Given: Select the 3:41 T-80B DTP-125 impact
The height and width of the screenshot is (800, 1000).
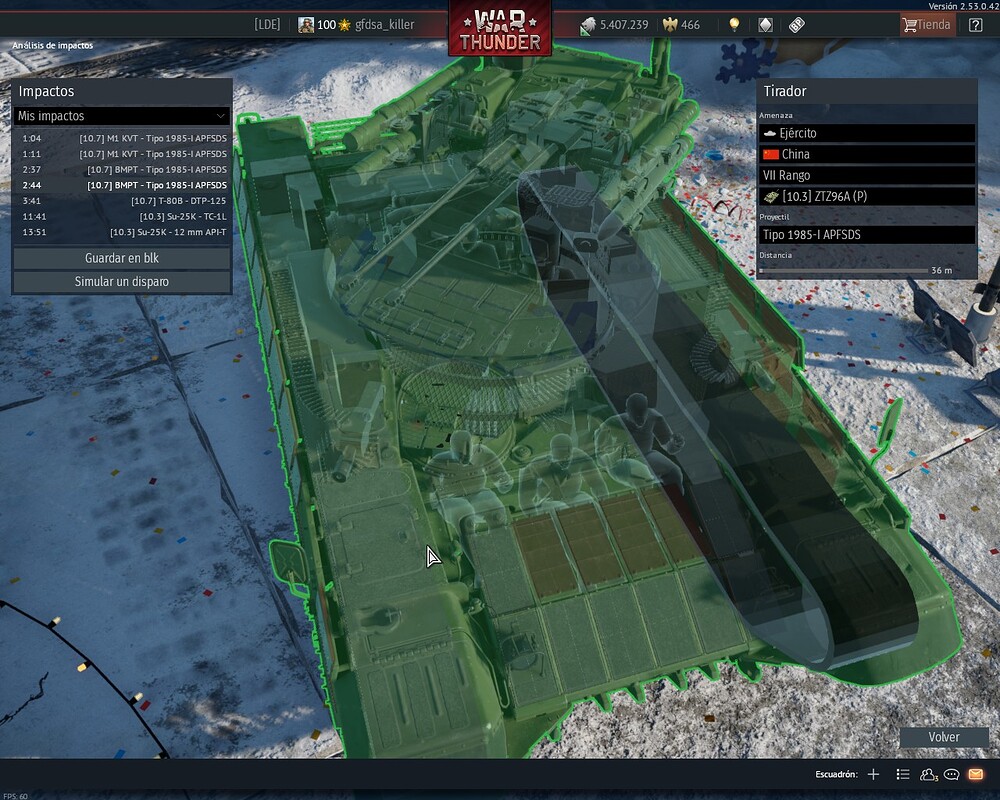Looking at the screenshot, I should (x=122, y=201).
